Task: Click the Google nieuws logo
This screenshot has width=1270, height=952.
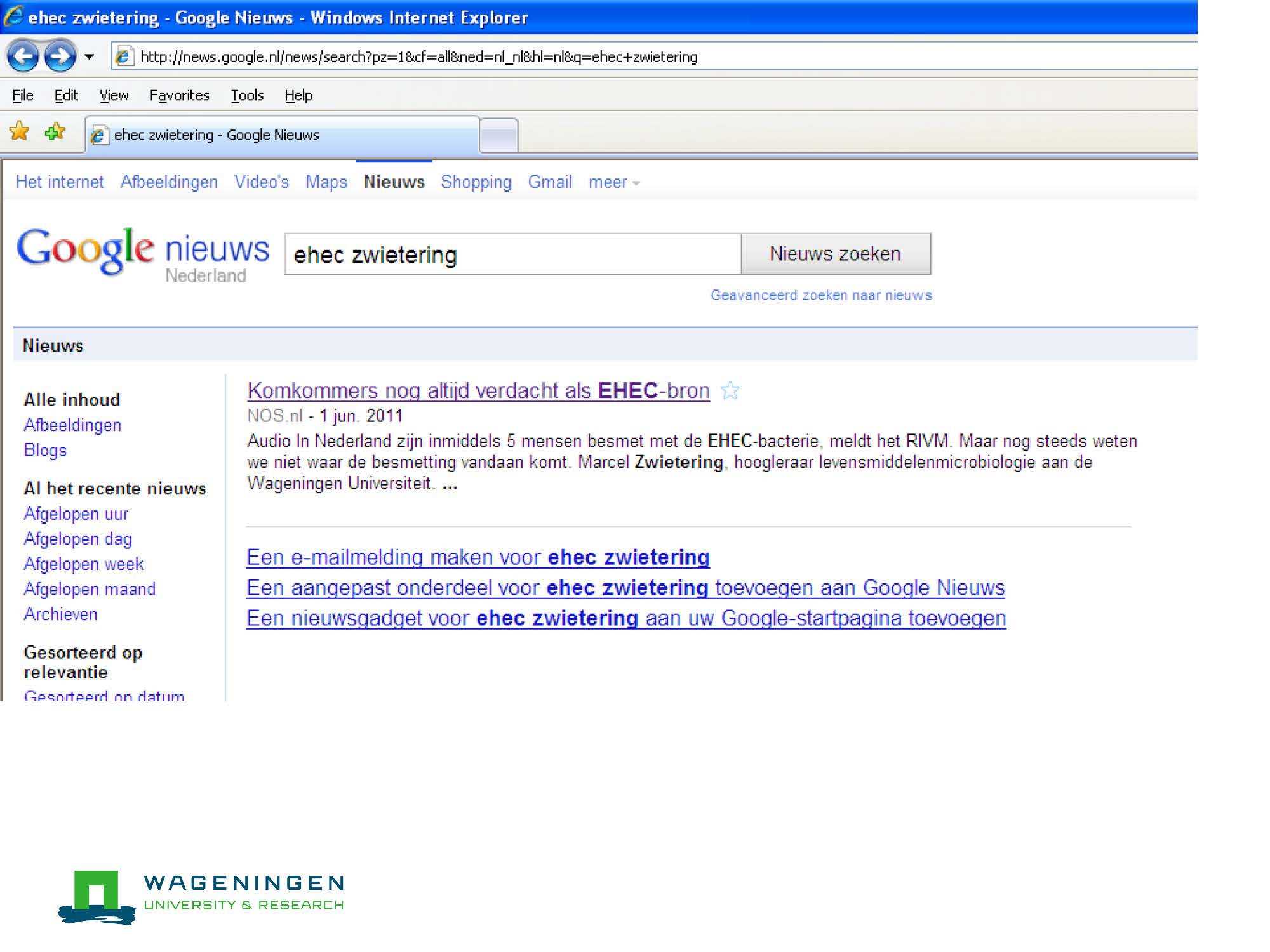Action: point(143,254)
